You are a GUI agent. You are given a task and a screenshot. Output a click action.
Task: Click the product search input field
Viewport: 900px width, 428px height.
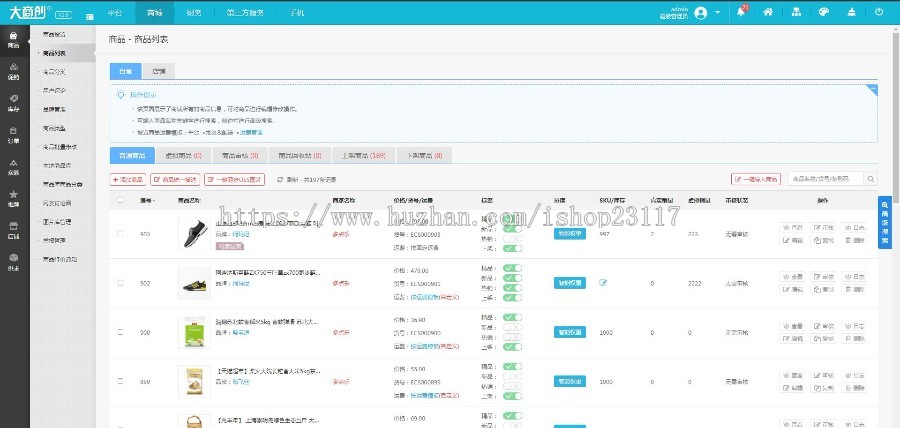[x=825, y=179]
